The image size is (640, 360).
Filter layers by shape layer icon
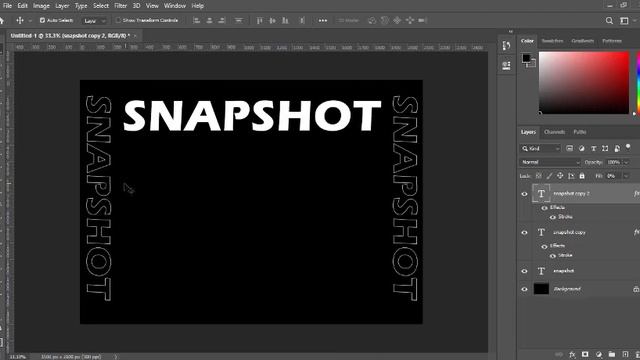coord(605,149)
